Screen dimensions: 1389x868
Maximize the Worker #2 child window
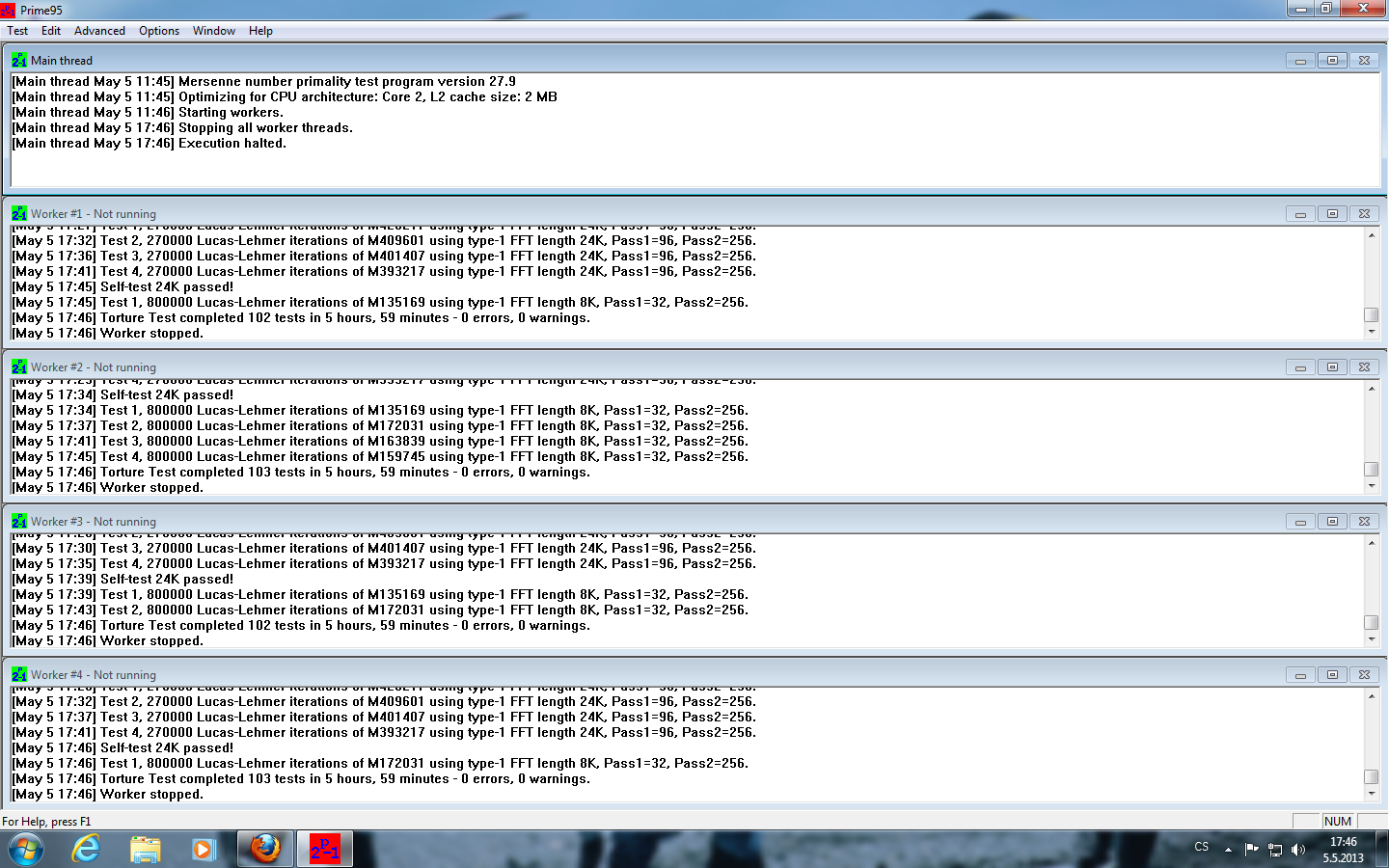point(1332,367)
